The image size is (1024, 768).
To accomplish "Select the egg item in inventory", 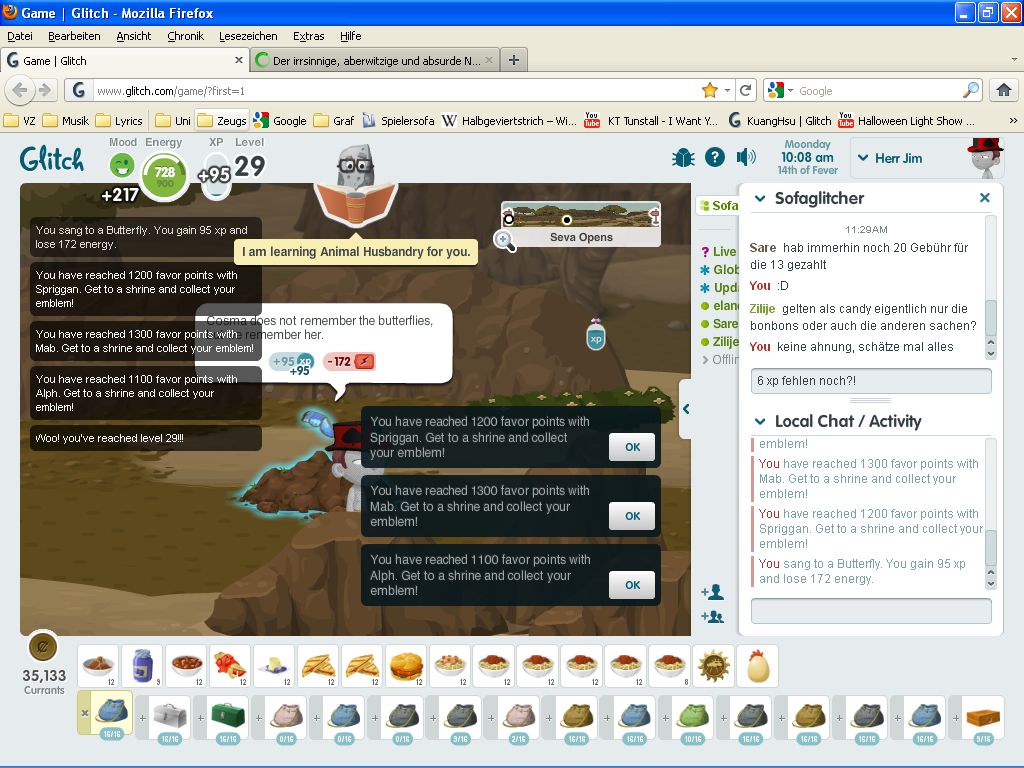I will point(757,665).
